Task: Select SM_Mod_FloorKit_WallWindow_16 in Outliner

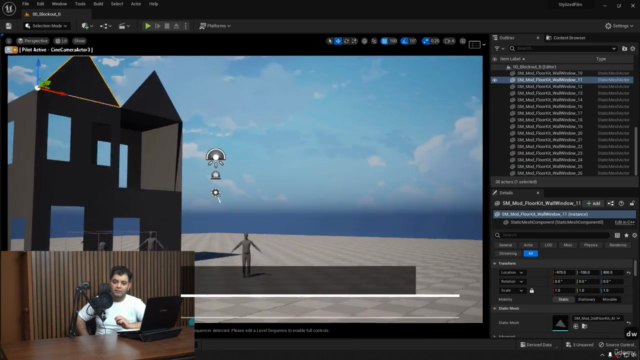Action: tap(550, 107)
